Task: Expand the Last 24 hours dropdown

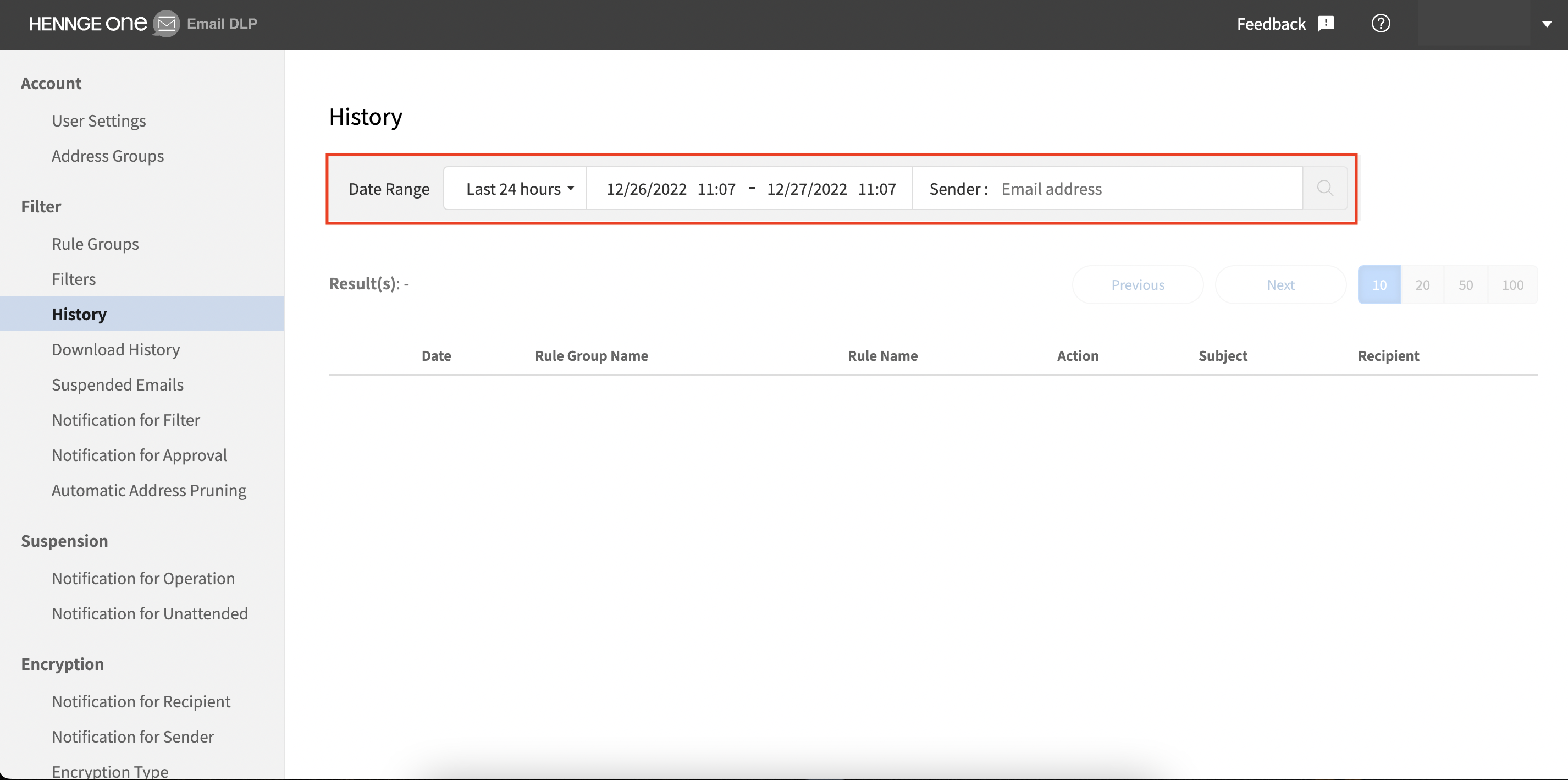Action: pos(516,188)
